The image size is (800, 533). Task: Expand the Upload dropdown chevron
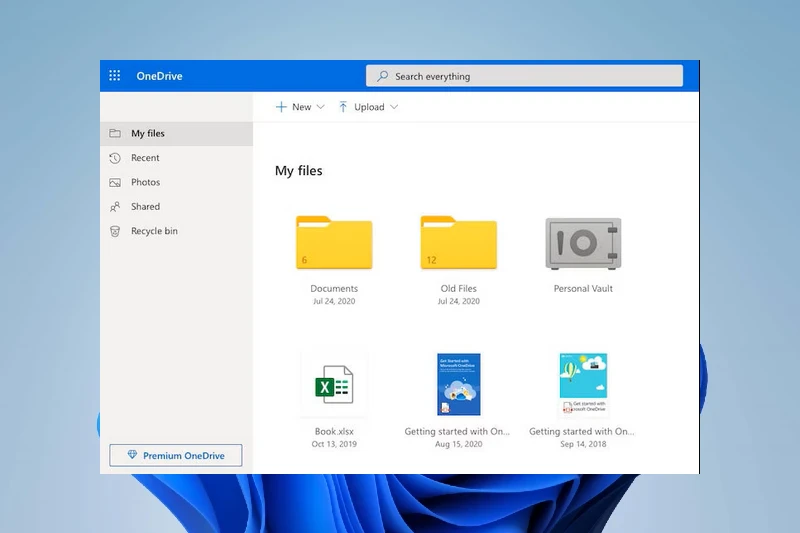pyautogui.click(x=394, y=107)
